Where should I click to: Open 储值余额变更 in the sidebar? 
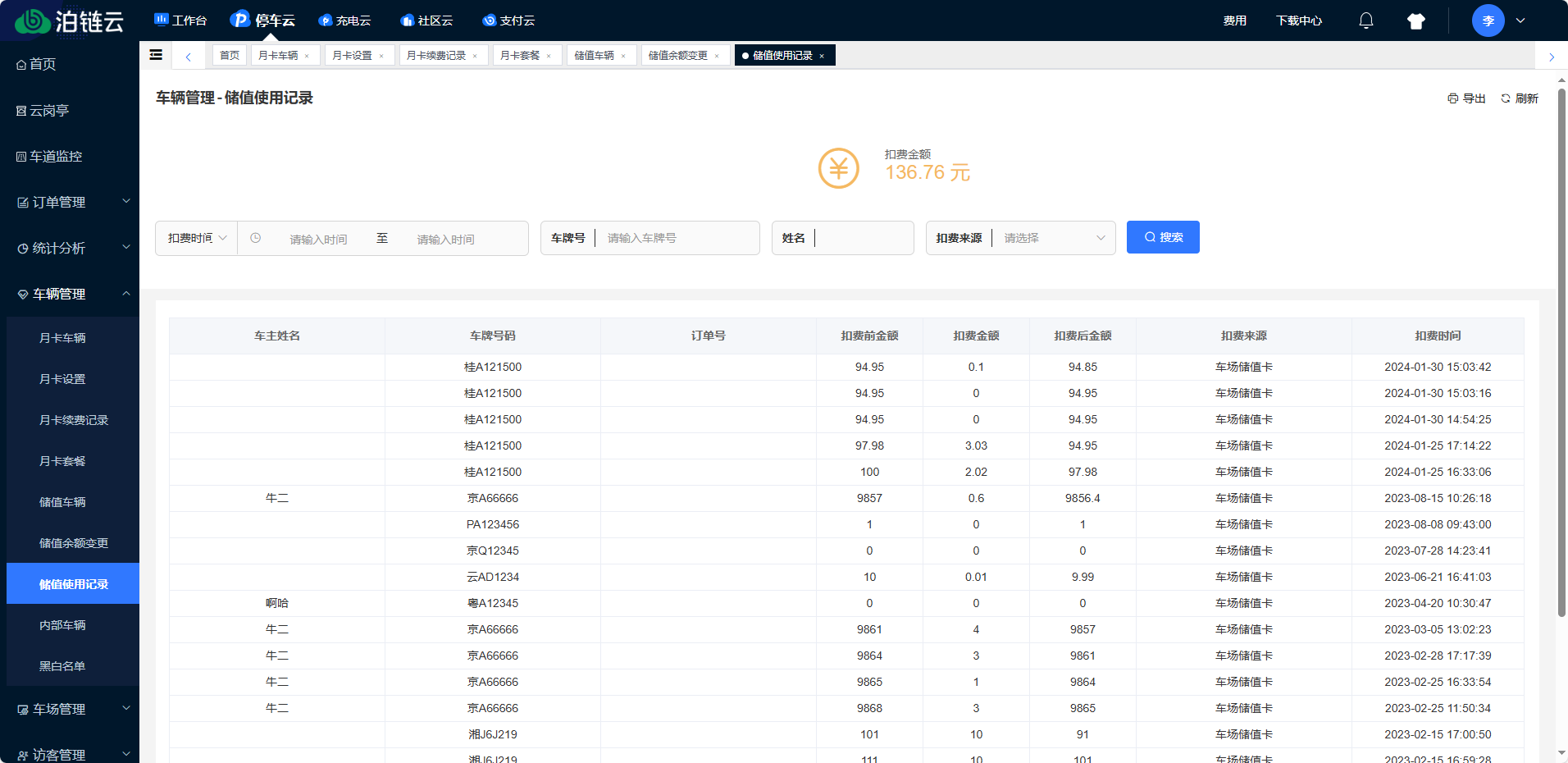coord(73,543)
